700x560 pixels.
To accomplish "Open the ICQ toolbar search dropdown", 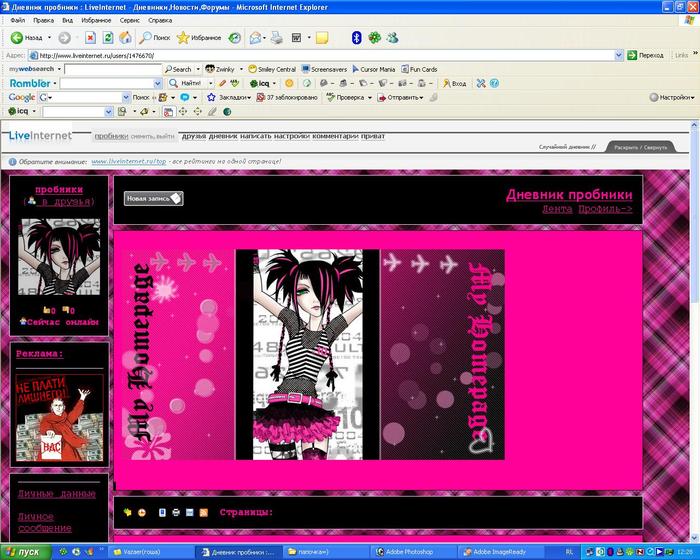I will [x=108, y=112].
